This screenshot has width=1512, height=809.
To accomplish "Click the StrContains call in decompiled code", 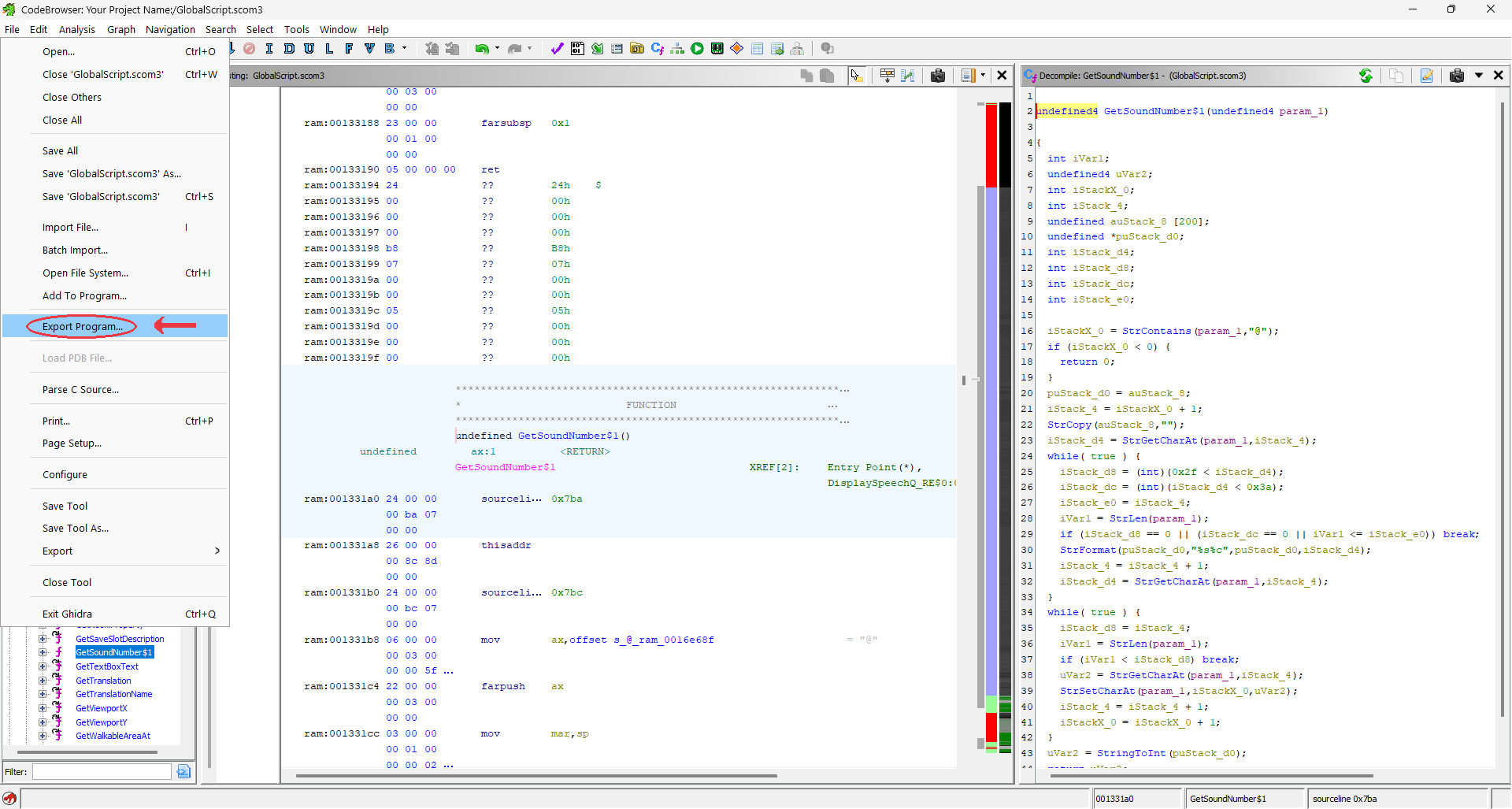I will tap(1156, 331).
